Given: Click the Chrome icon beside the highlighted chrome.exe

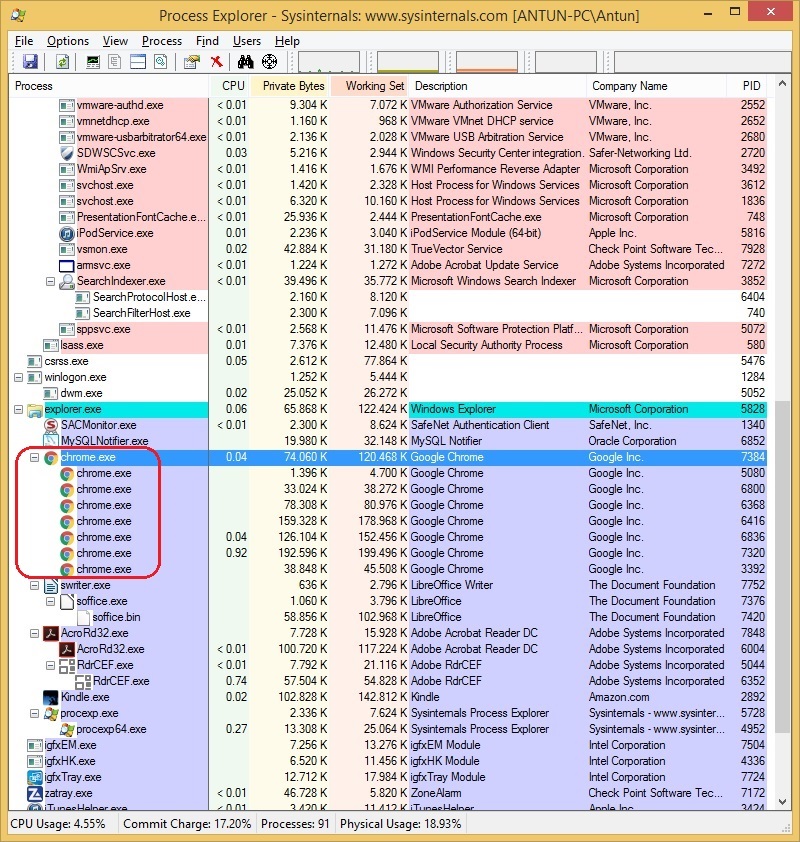Looking at the screenshot, I should (49, 457).
